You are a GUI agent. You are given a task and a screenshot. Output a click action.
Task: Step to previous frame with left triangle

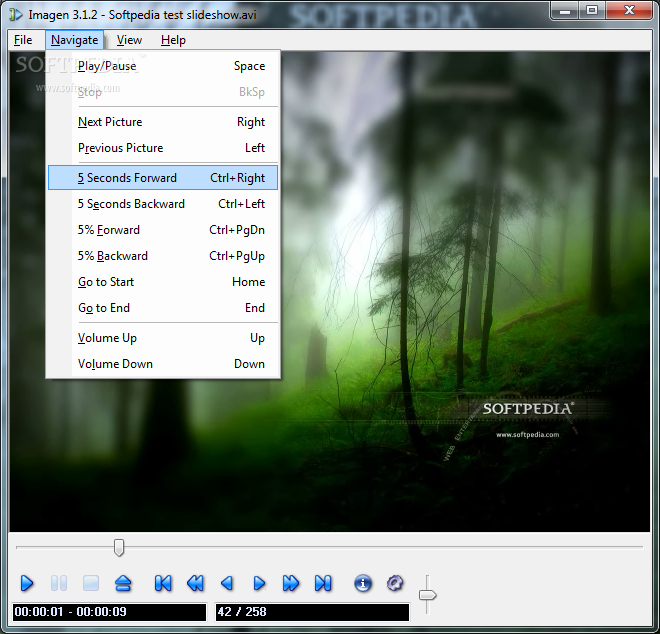pos(227,583)
